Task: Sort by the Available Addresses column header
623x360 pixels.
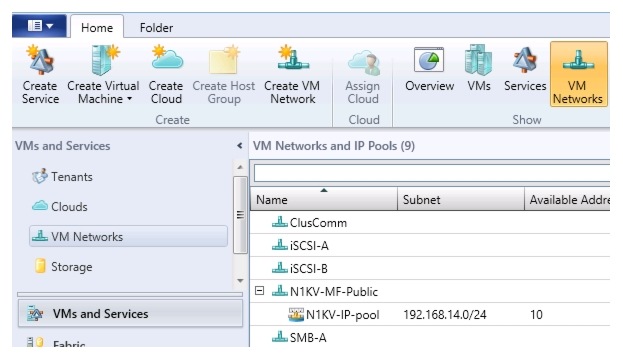Action: point(567,199)
